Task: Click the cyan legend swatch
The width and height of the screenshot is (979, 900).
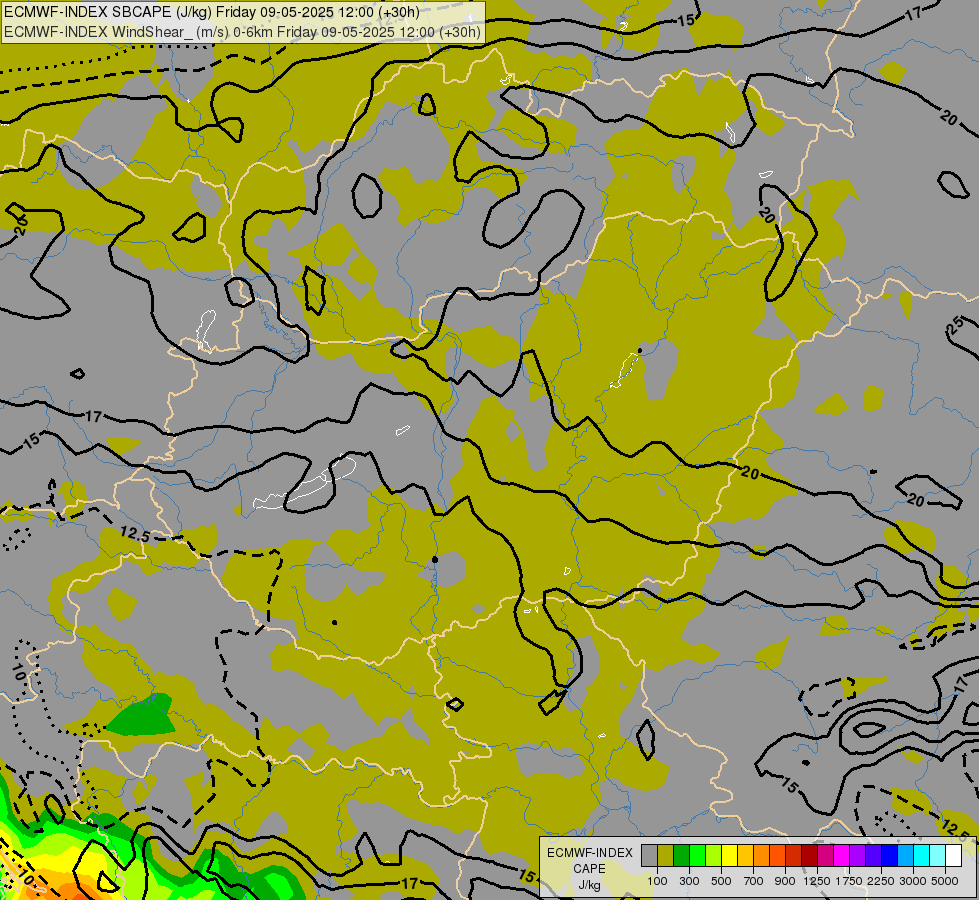Action: click(x=922, y=856)
